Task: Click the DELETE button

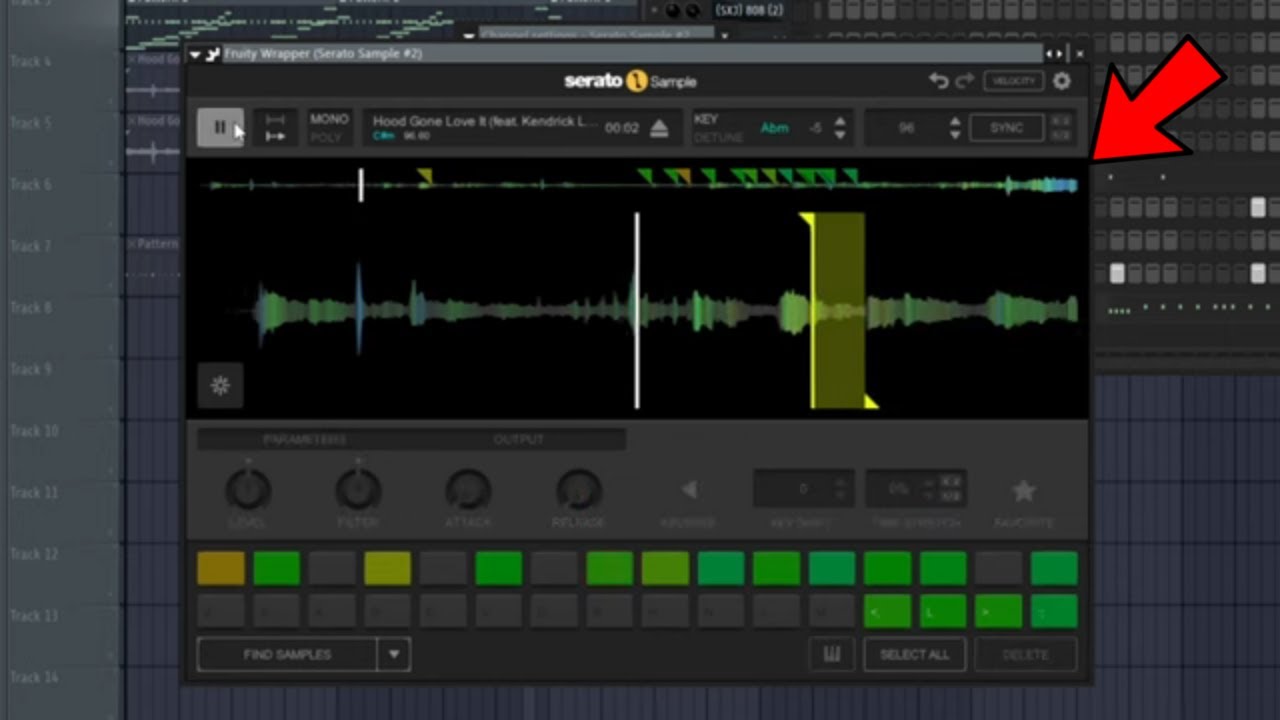Action: (1025, 654)
